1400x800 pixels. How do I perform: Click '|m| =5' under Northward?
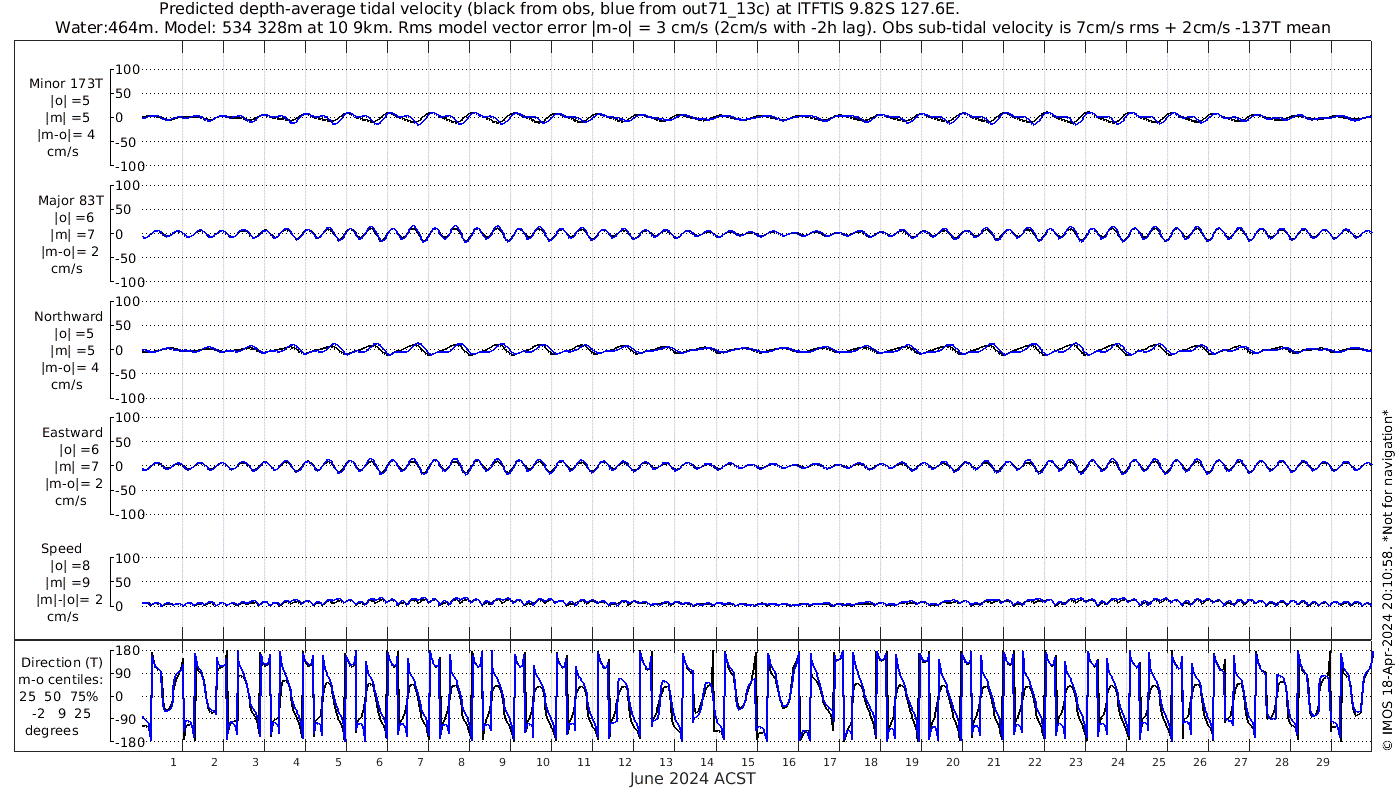pos(72,350)
